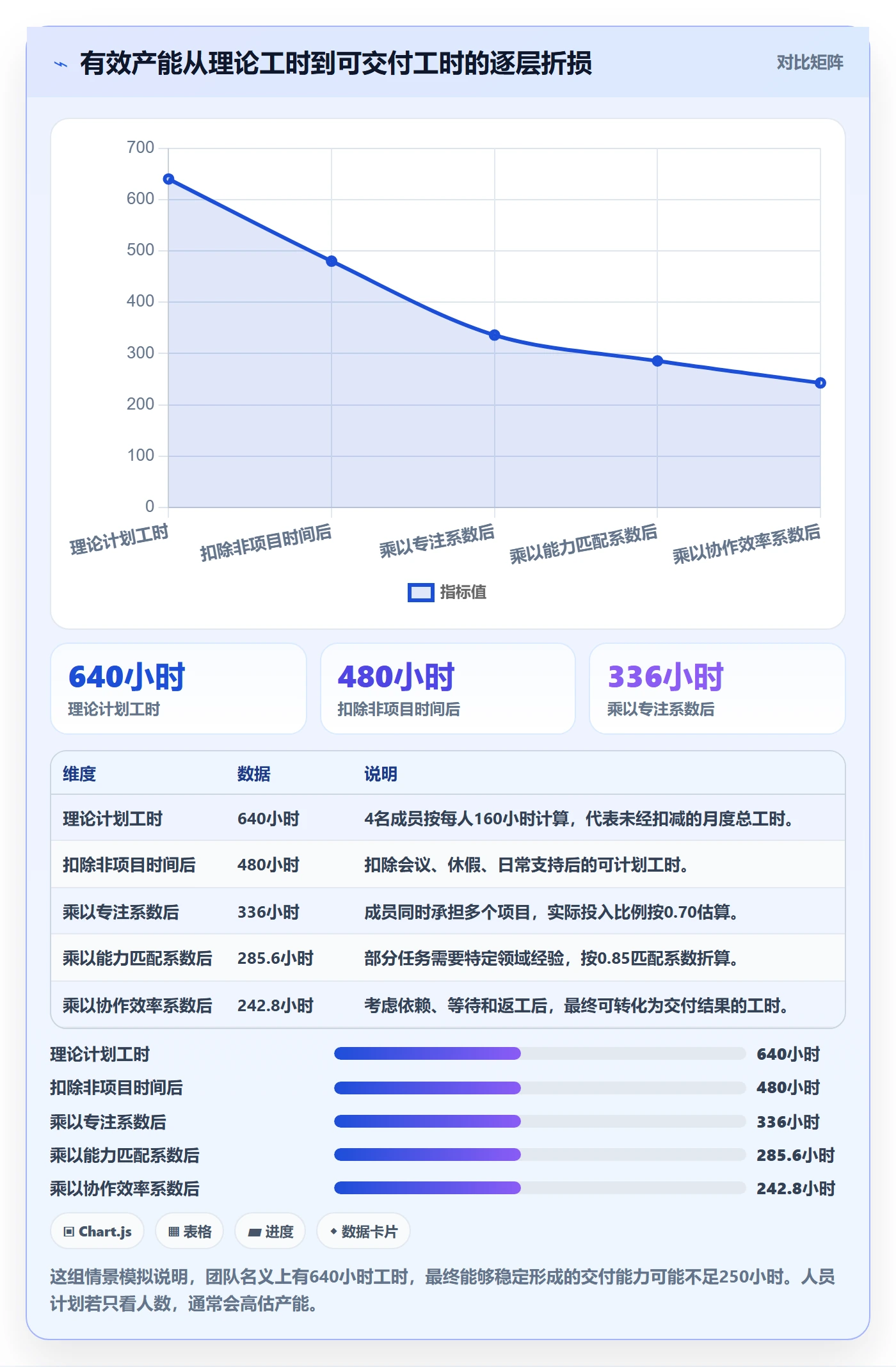Click the 336小时 data card
Image resolution: width=896 pixels, height=1367 pixels.
pyautogui.click(x=717, y=689)
